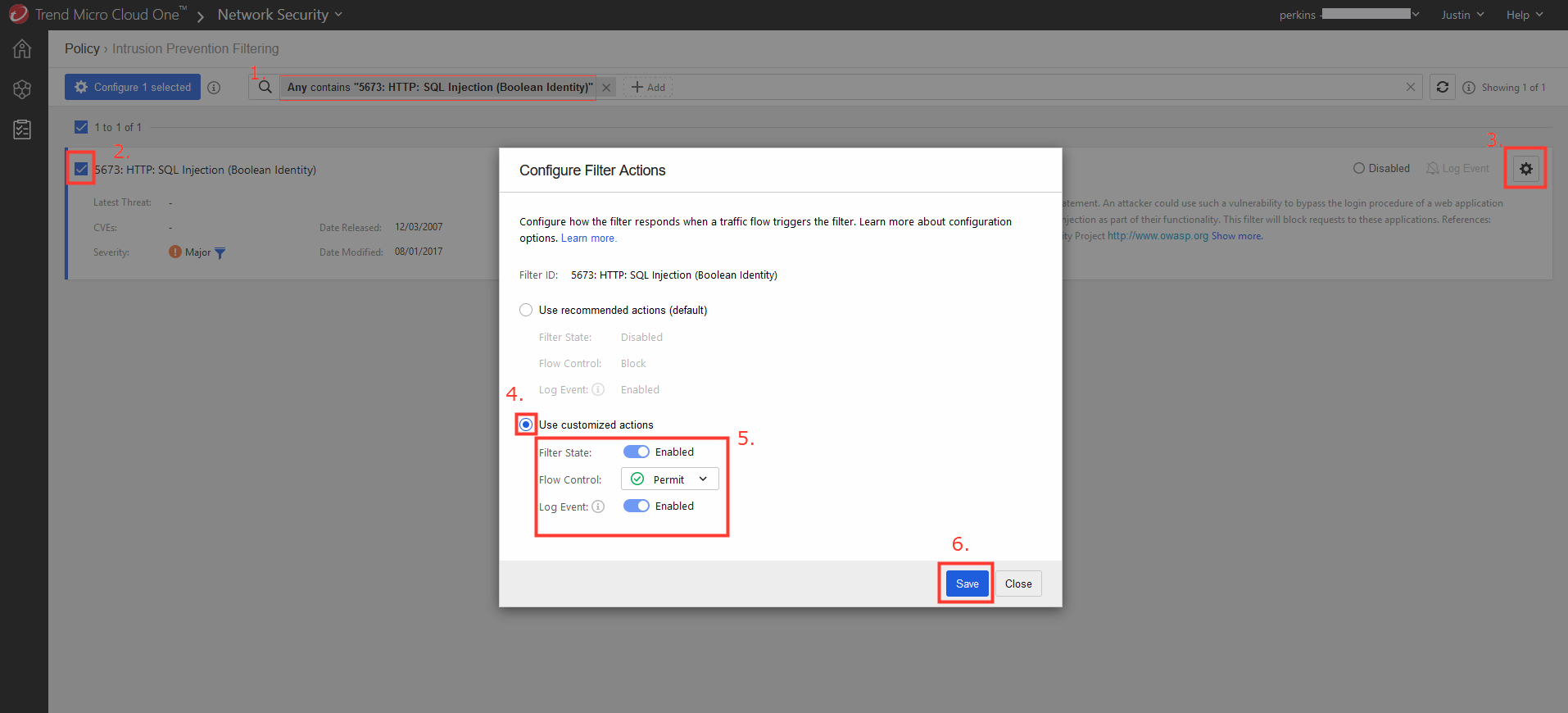Screen dimensions: 1568x713
Task: Open the Help menu
Action: pos(1525,15)
